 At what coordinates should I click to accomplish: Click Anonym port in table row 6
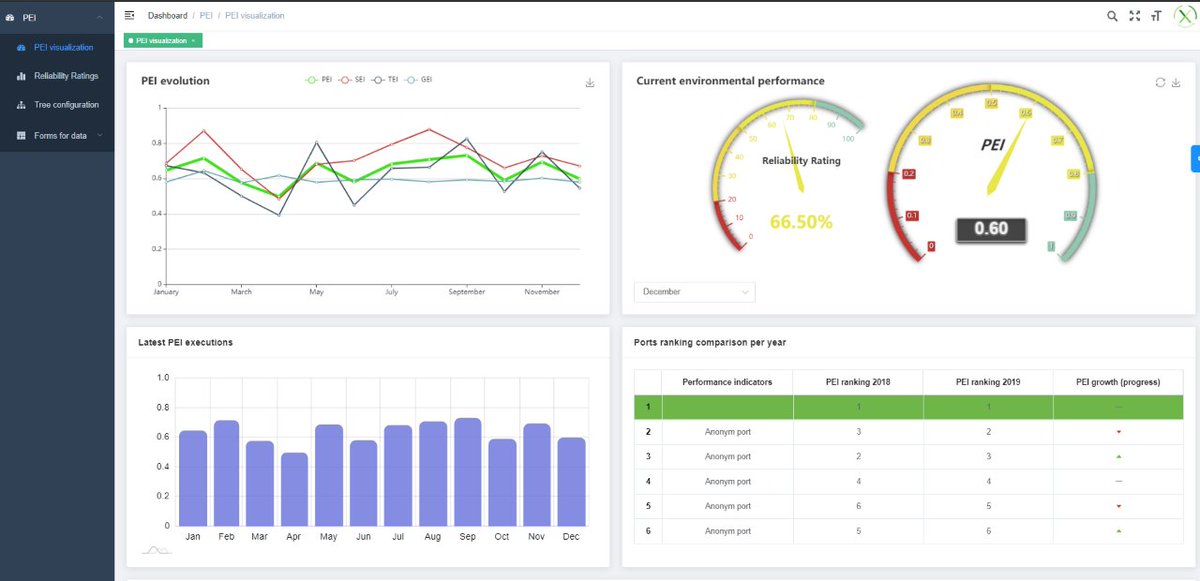pos(727,530)
